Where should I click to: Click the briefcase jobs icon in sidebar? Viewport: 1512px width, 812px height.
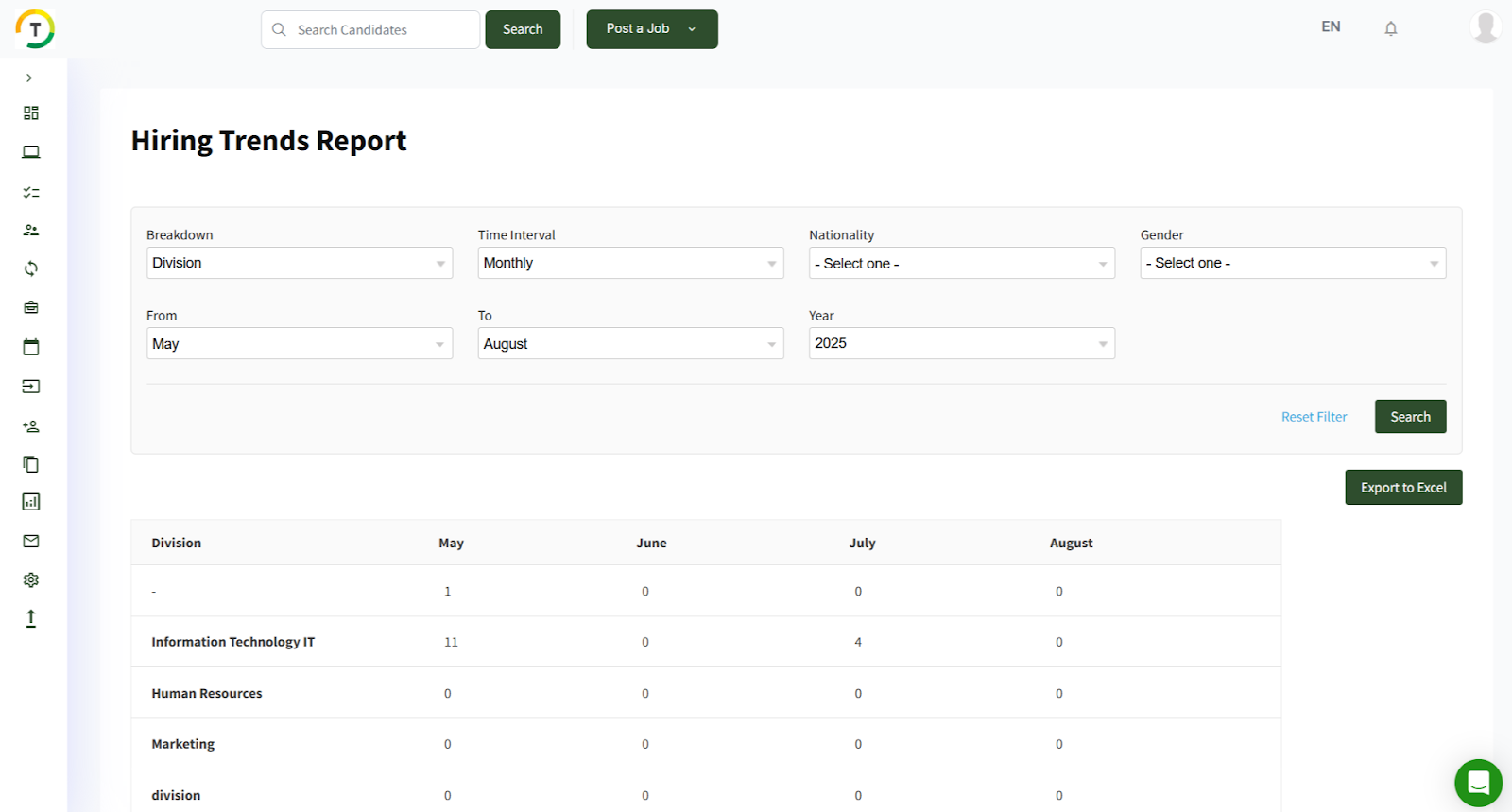click(x=31, y=307)
